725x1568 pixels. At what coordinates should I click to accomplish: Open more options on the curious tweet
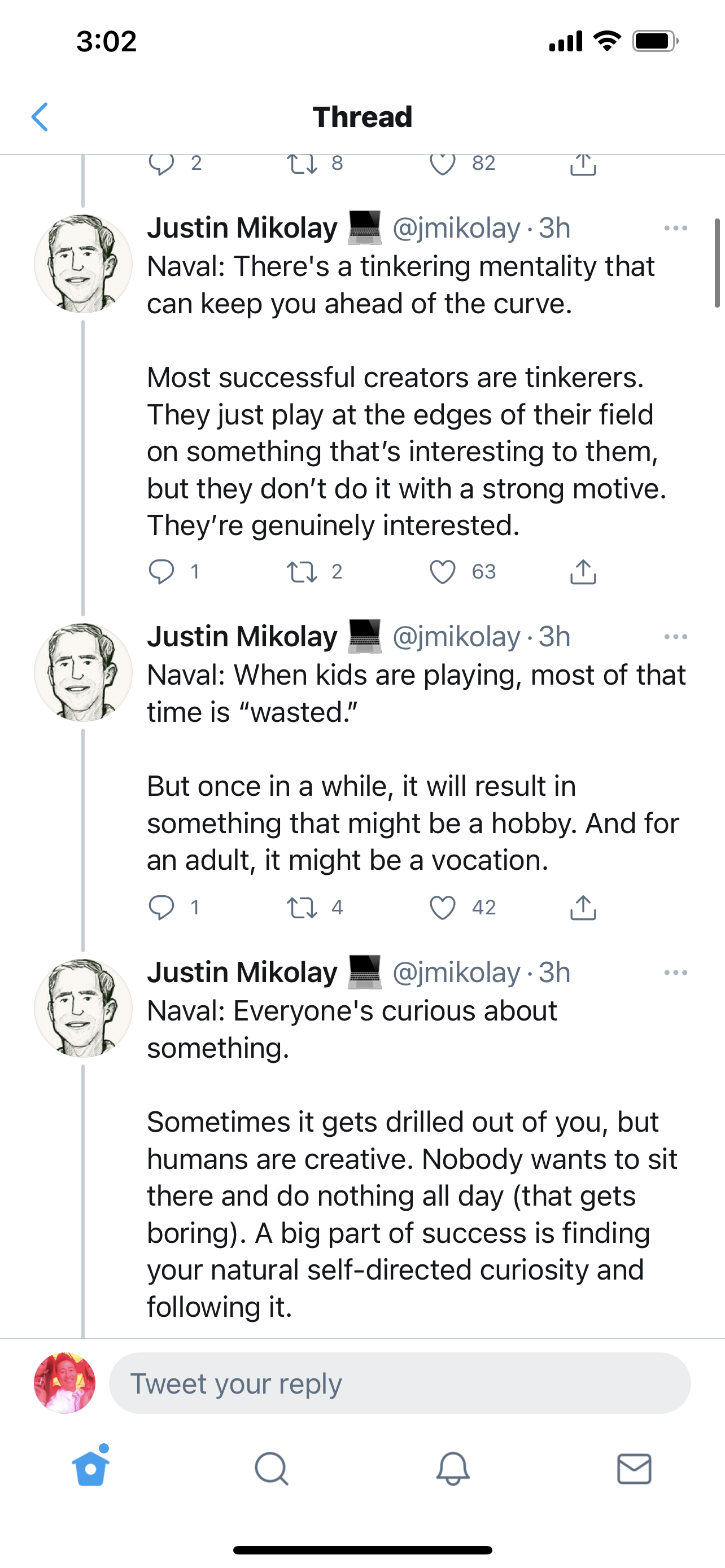(675, 973)
